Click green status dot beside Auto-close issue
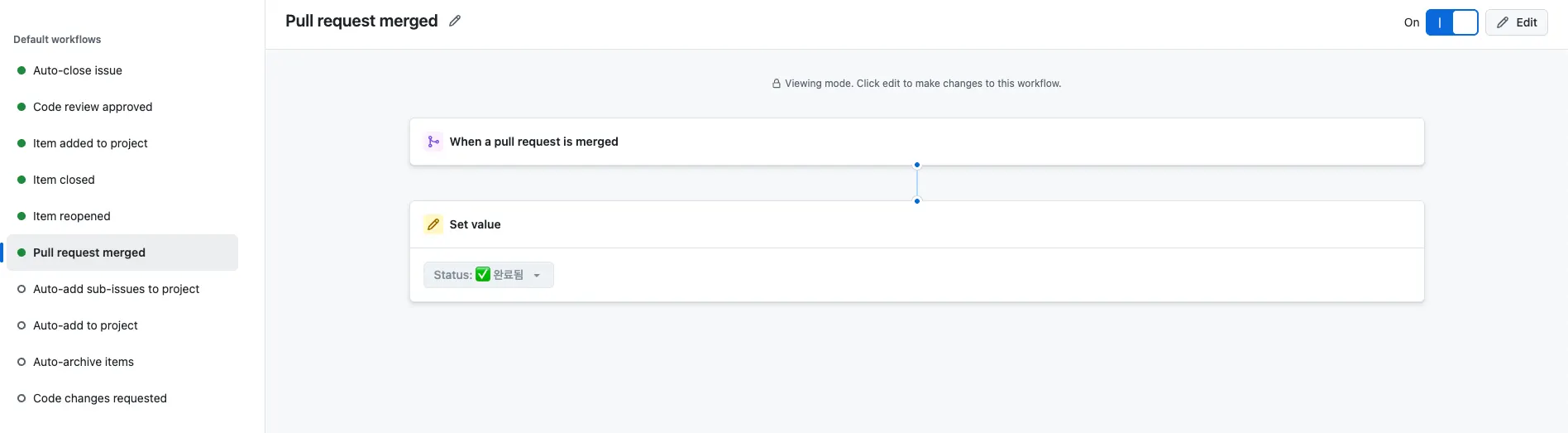Viewport: 1568px width, 433px height. [22, 70]
